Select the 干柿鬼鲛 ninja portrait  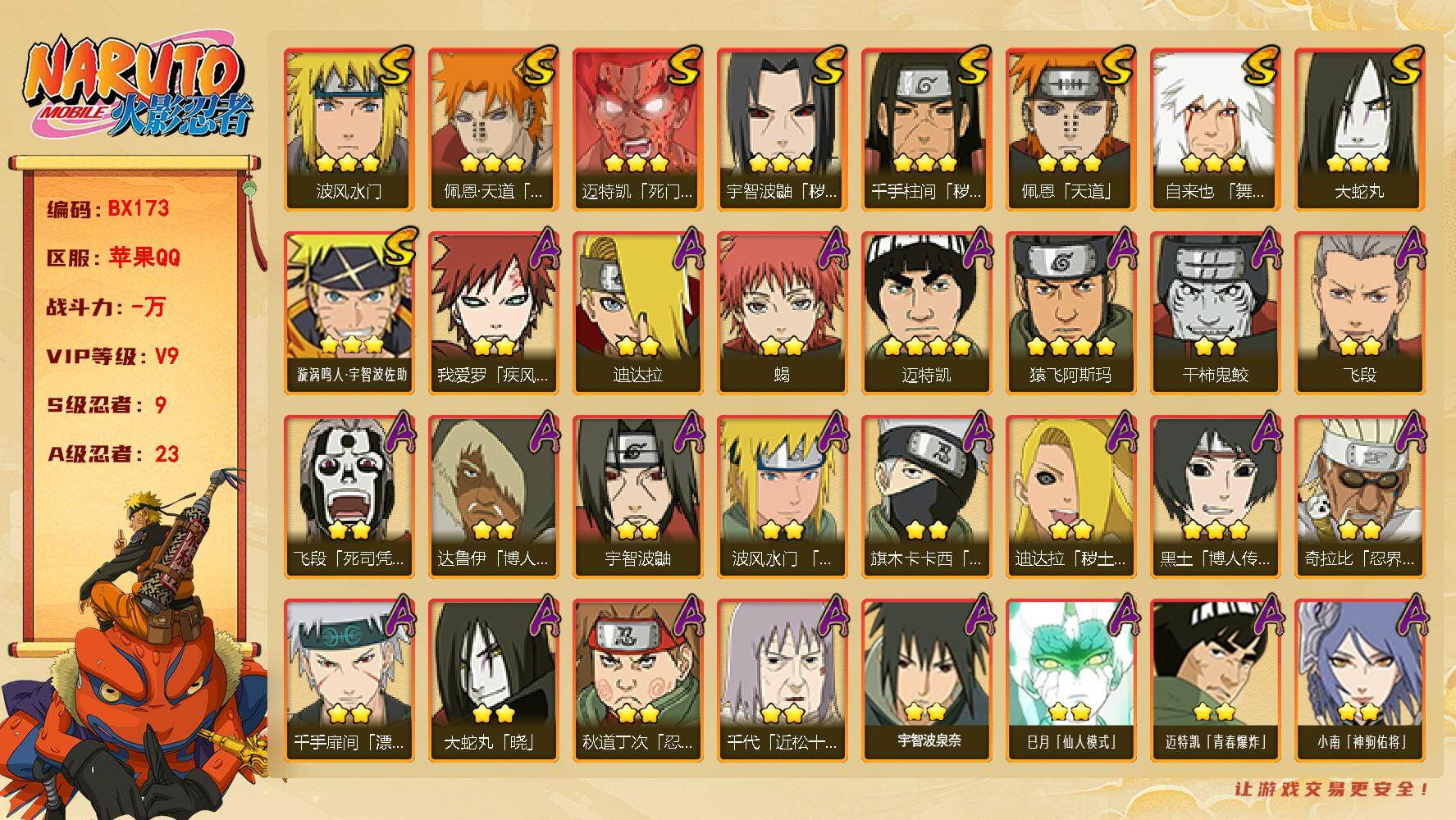point(1215,313)
